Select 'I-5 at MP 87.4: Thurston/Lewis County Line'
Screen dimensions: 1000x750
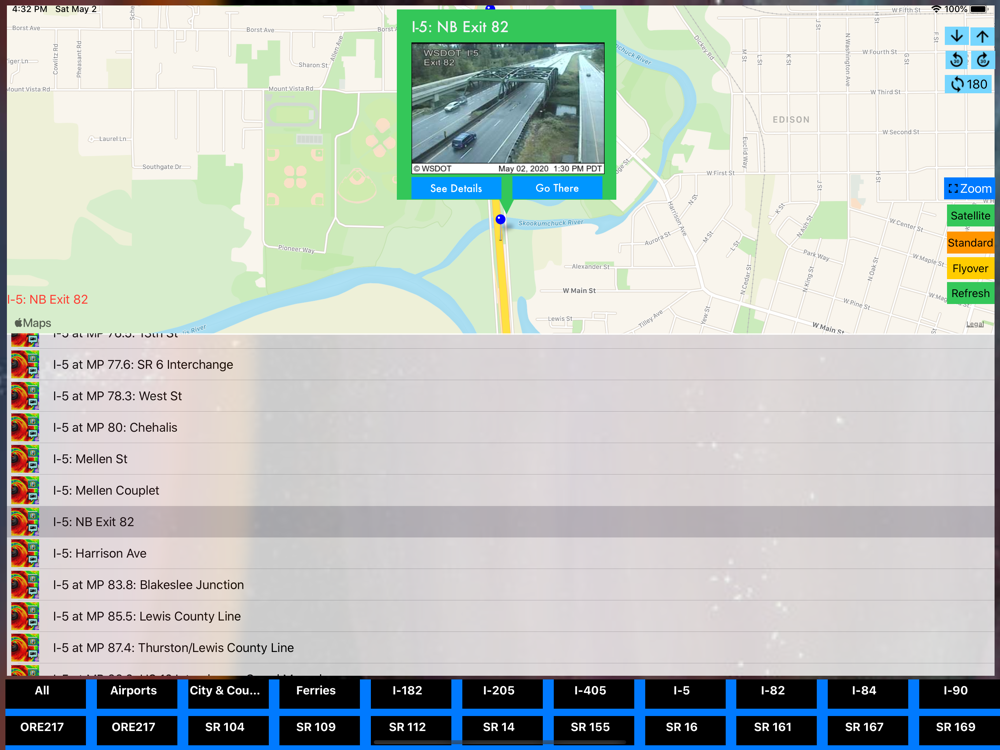coord(173,648)
